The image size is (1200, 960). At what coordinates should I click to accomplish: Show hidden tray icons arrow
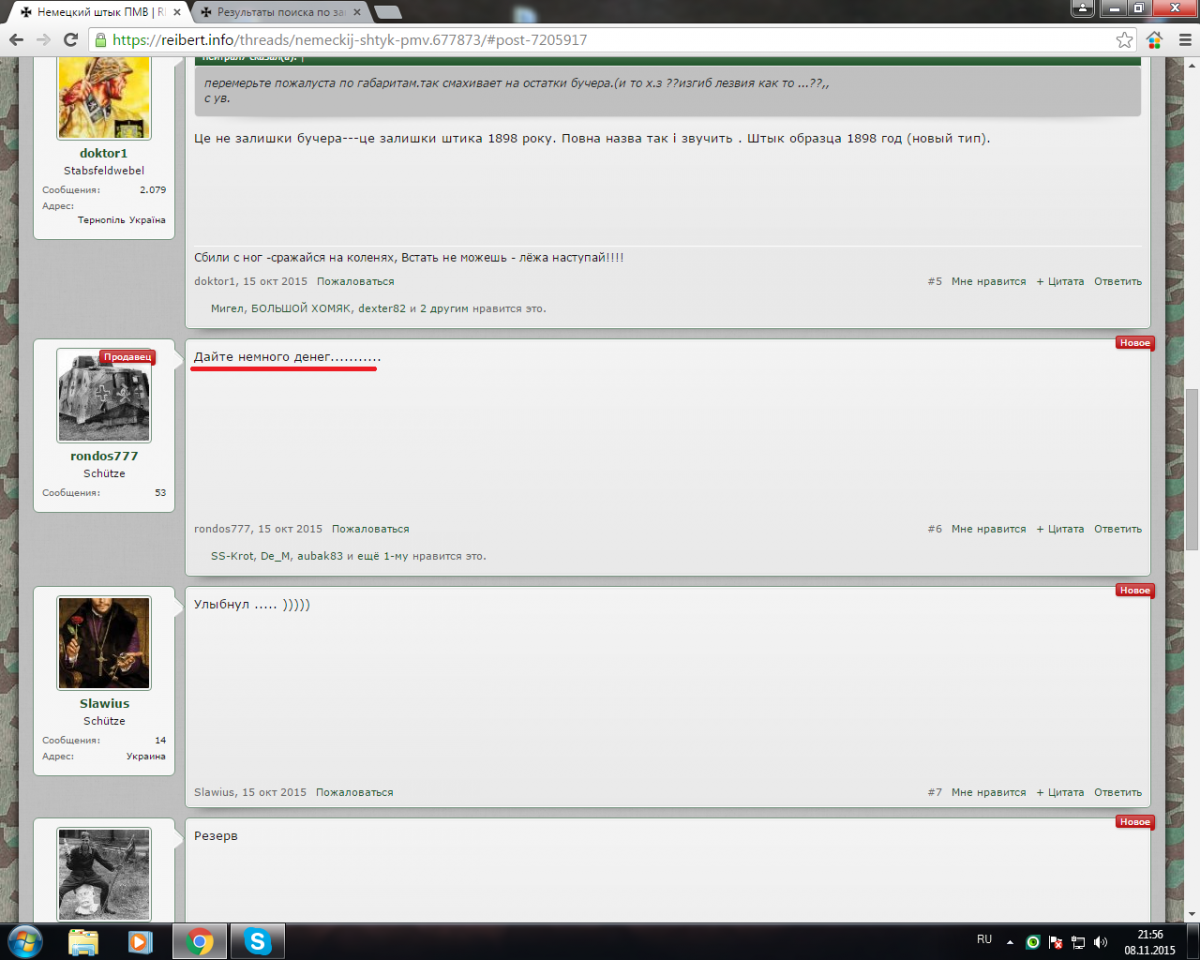(1010, 942)
